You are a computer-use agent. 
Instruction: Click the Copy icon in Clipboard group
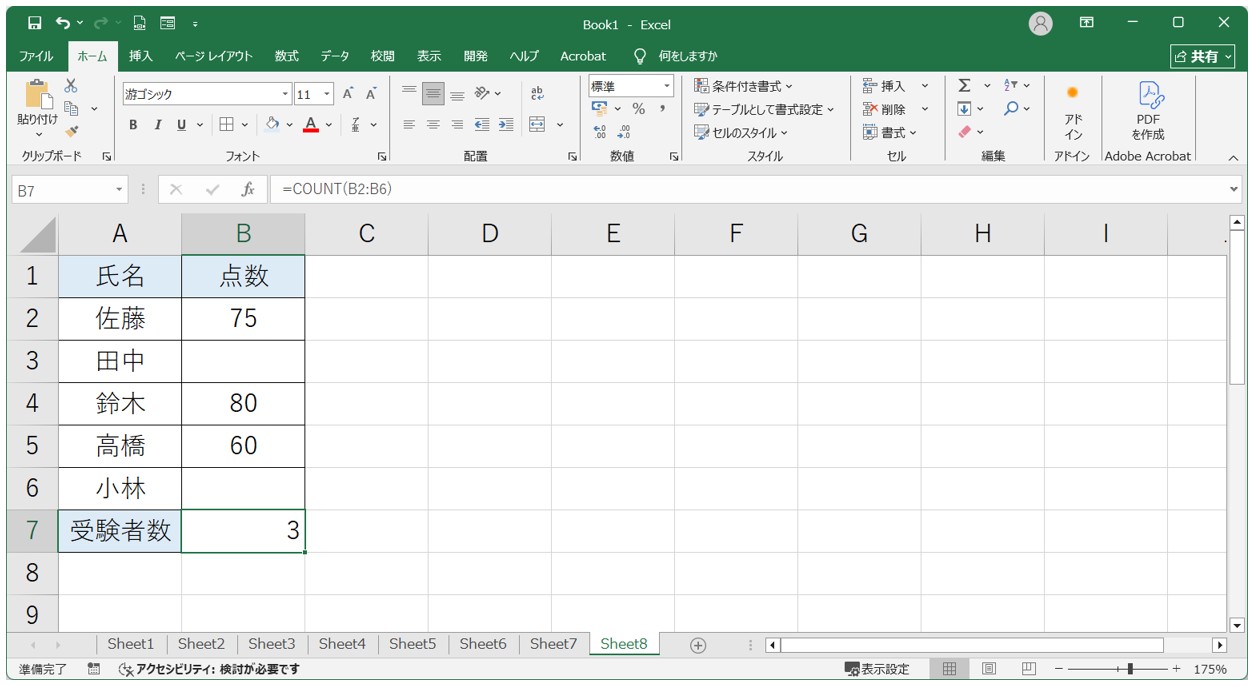point(72,108)
